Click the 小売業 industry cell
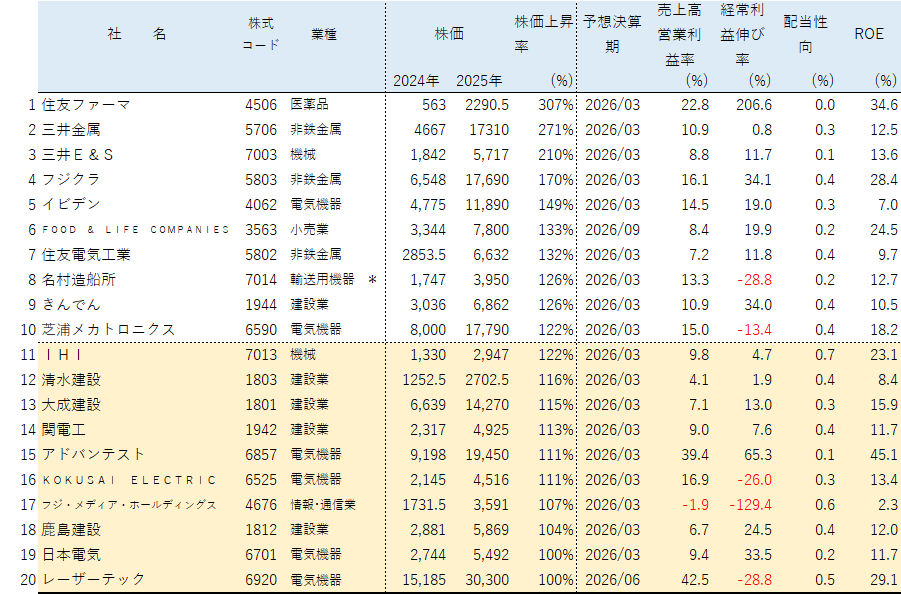This screenshot has height=594, width=901. [309, 230]
